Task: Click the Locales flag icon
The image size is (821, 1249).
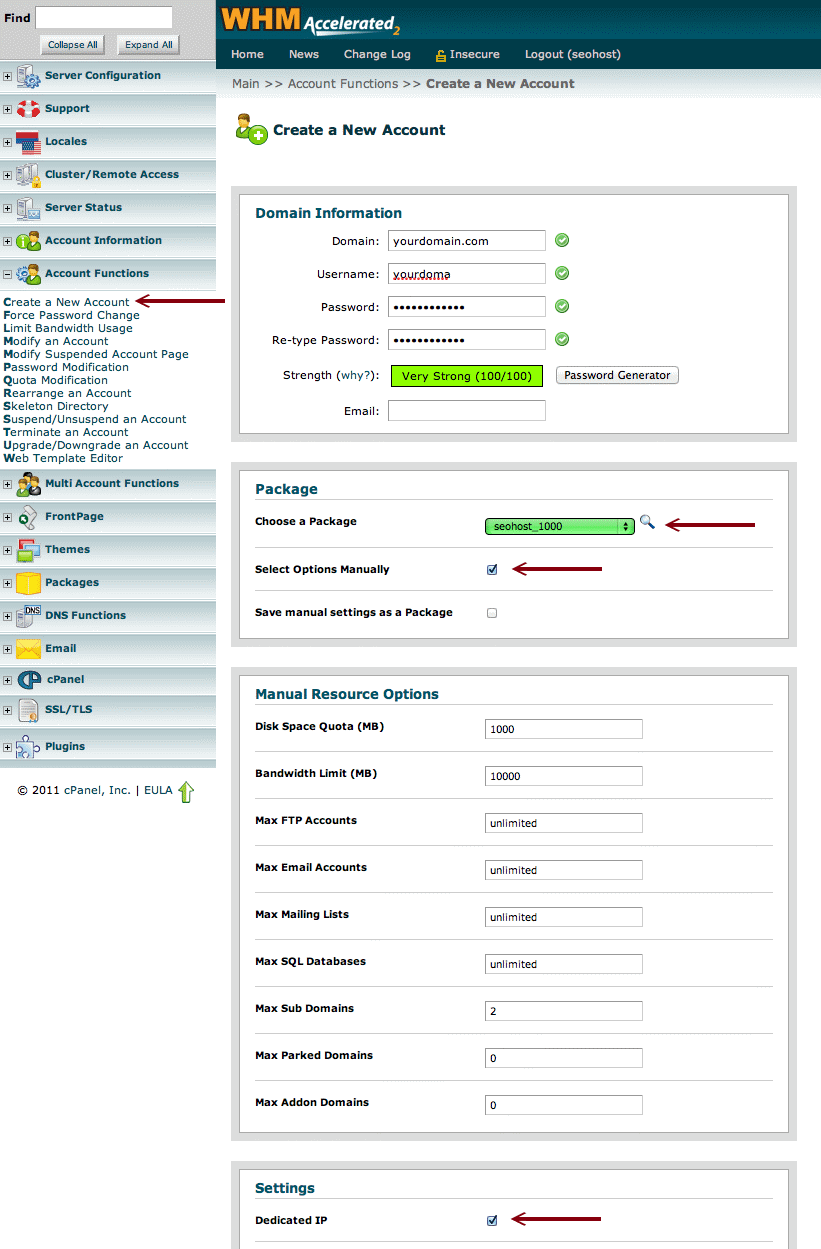Action: 28,142
